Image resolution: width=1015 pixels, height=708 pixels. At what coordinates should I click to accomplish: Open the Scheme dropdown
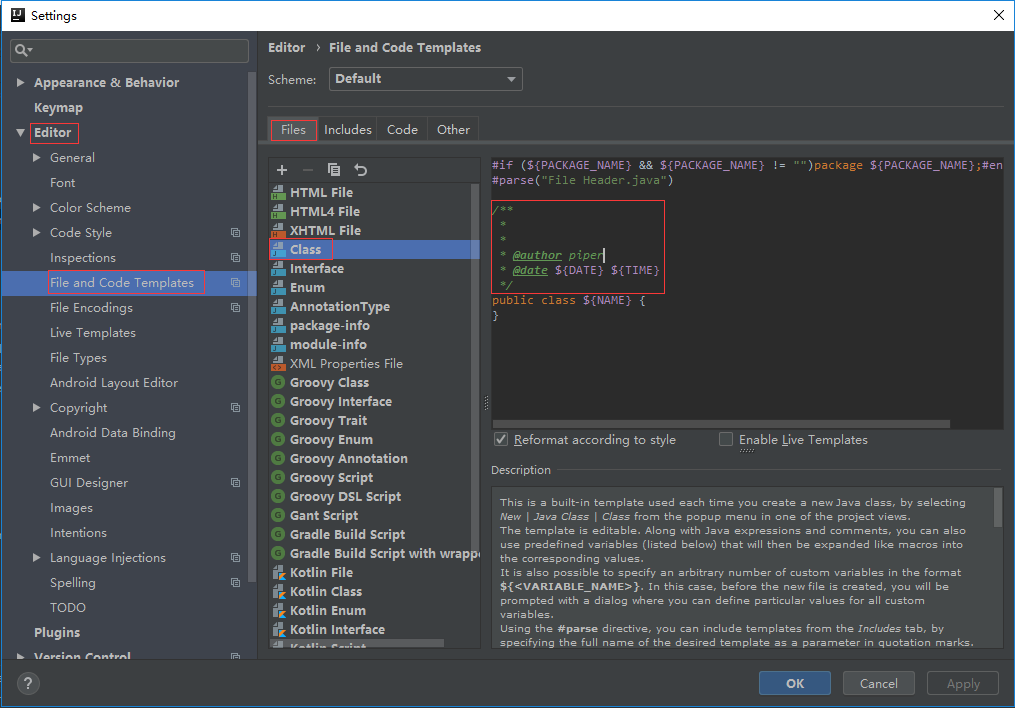coord(425,79)
